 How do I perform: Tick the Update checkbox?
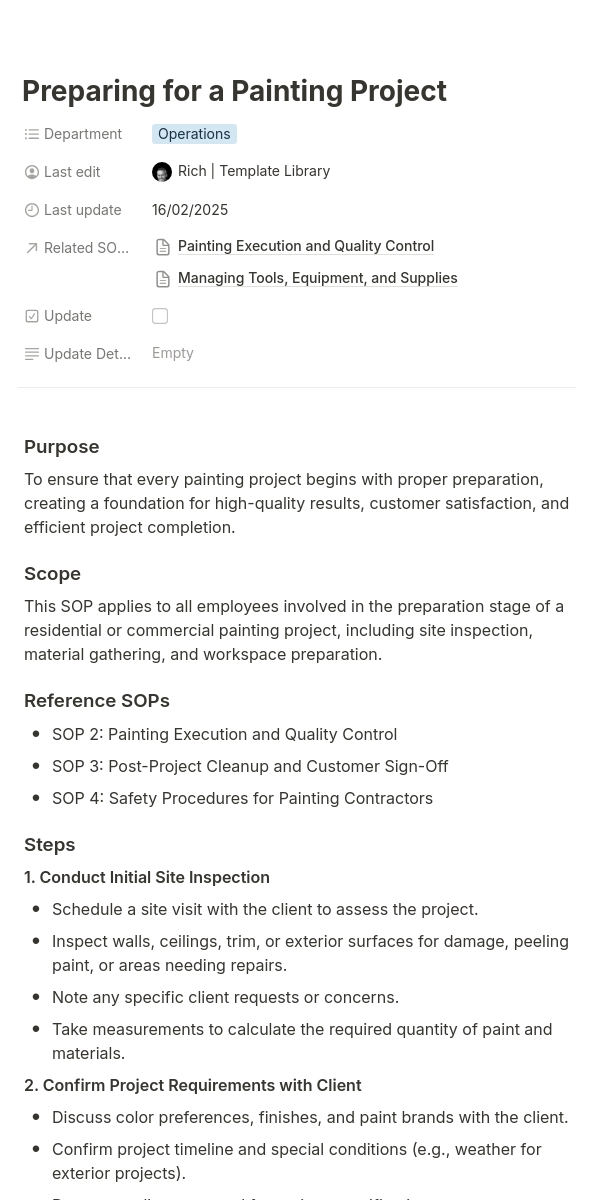160,316
